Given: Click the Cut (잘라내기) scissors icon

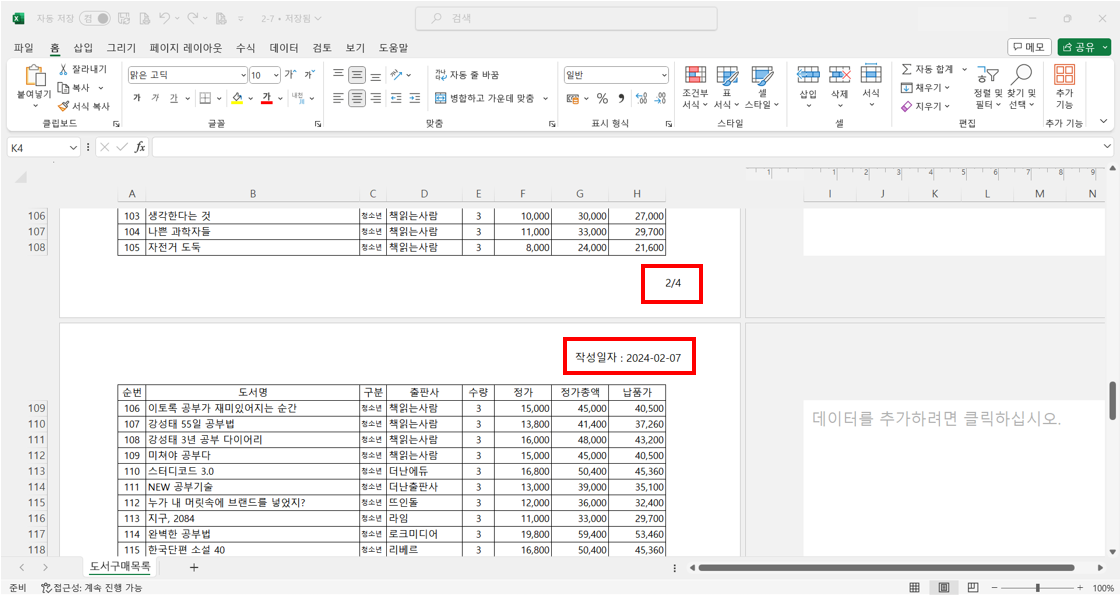Looking at the screenshot, I should tap(63, 69).
